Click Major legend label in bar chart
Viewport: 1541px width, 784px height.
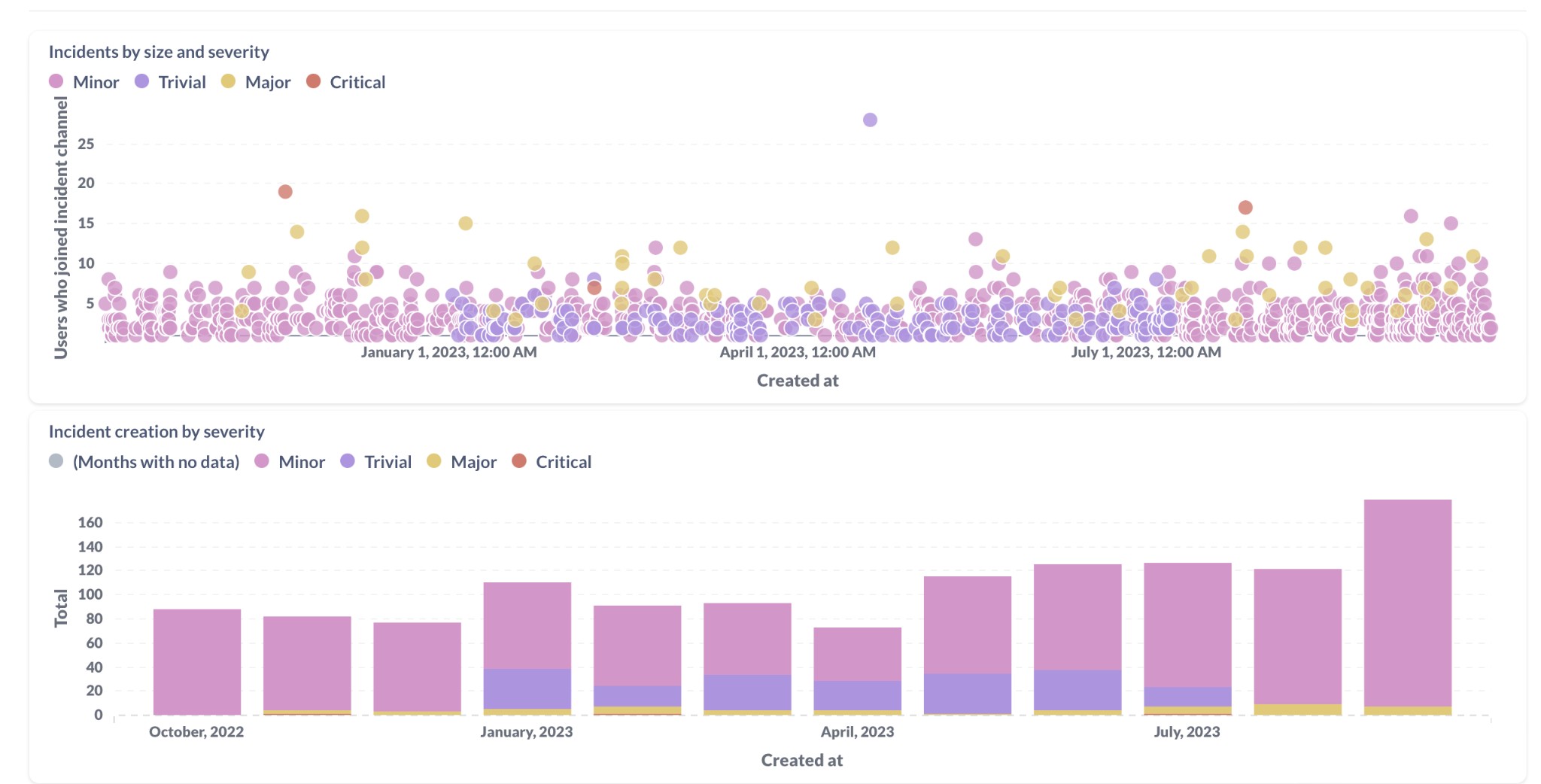click(x=473, y=462)
